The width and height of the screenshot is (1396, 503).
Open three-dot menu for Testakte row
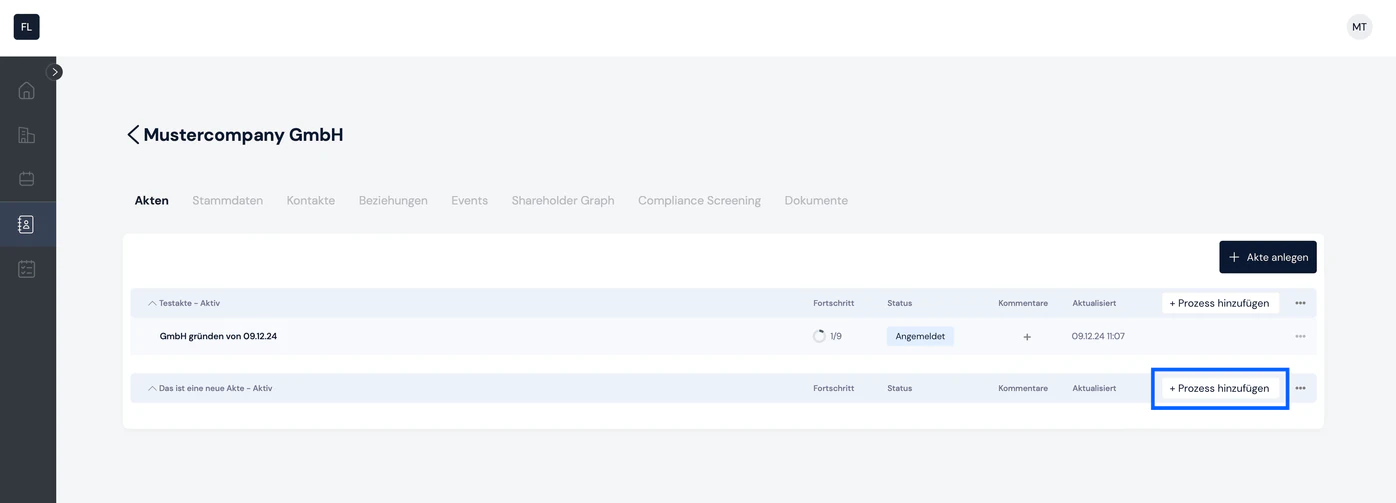[1300, 303]
